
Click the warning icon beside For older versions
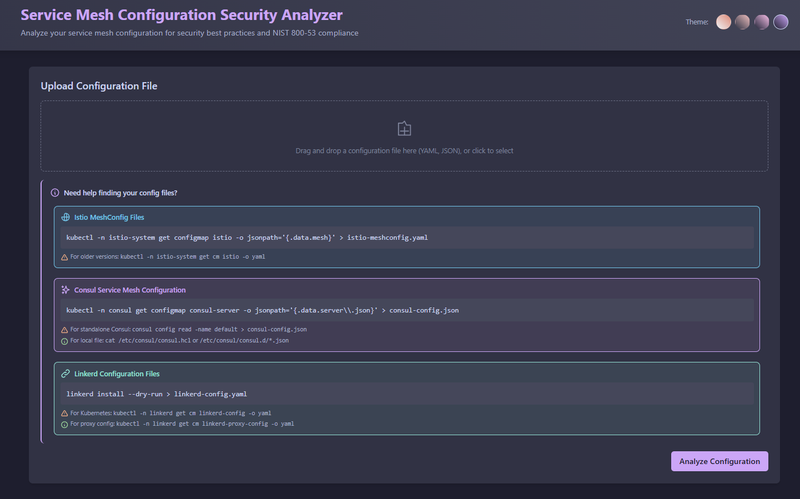(x=64, y=257)
